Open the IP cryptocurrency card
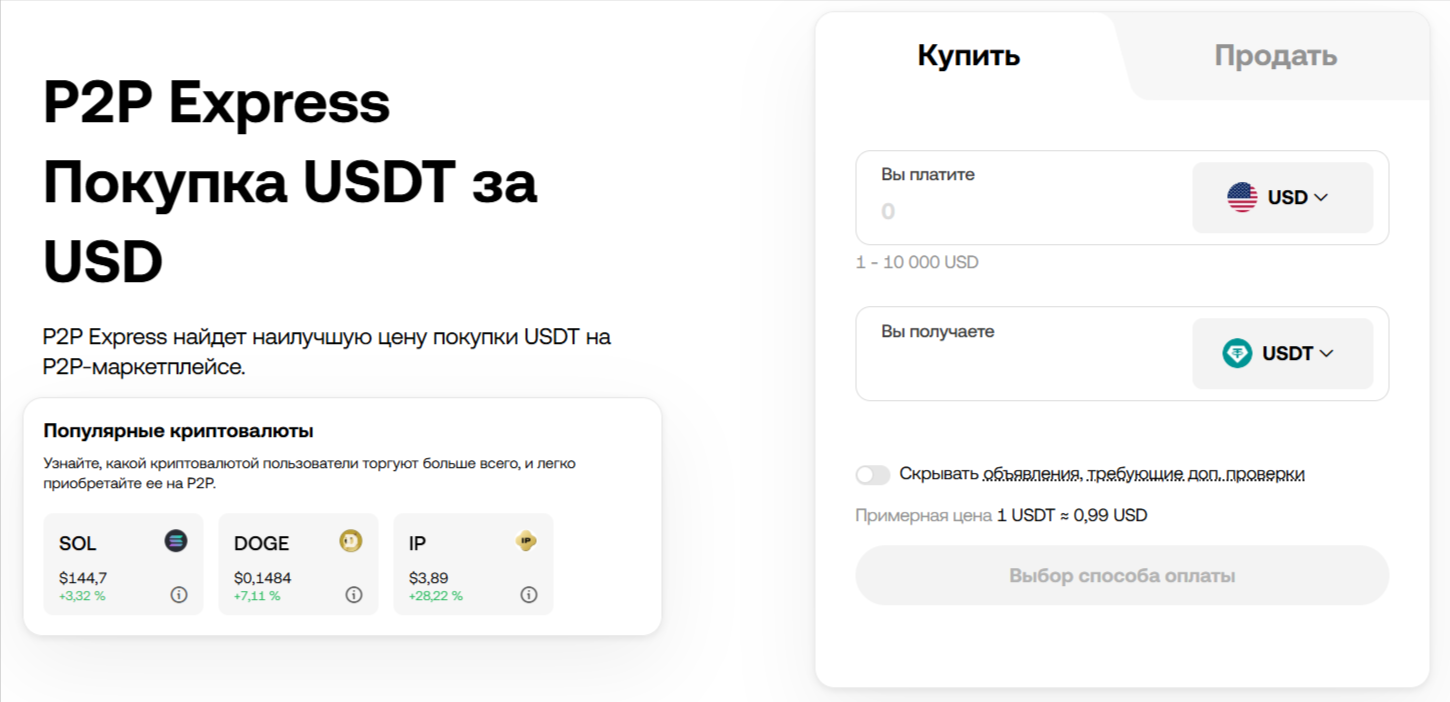The height and width of the screenshot is (702, 1450). point(473,564)
